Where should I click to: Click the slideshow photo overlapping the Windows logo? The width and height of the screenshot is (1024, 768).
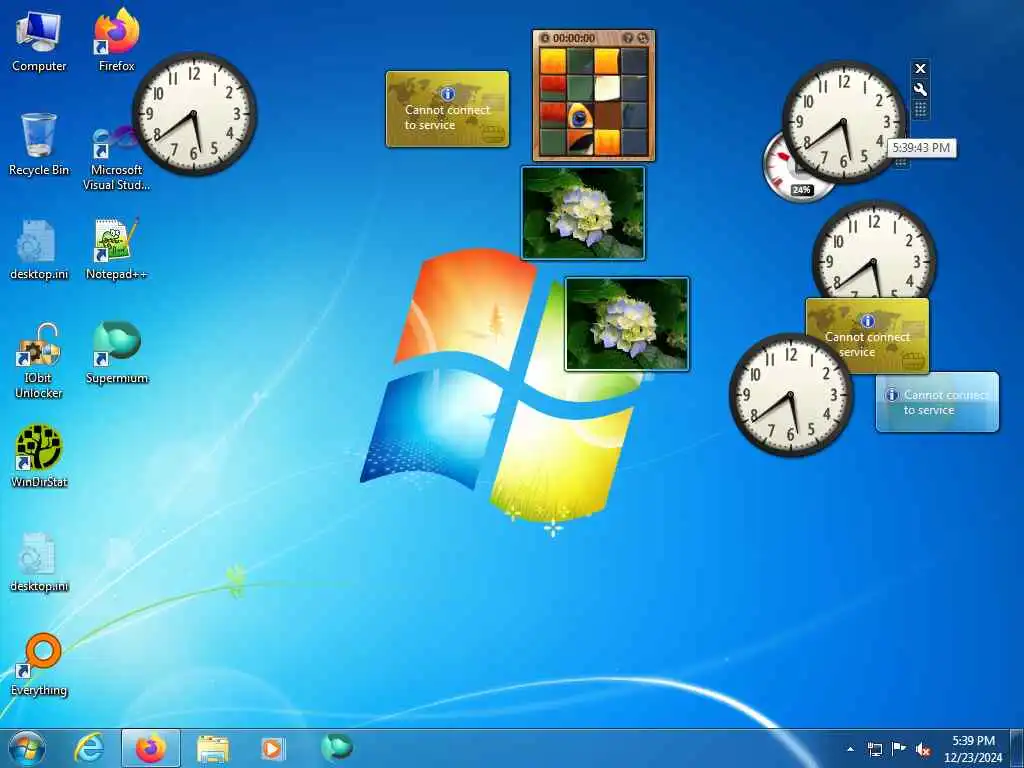pos(627,324)
